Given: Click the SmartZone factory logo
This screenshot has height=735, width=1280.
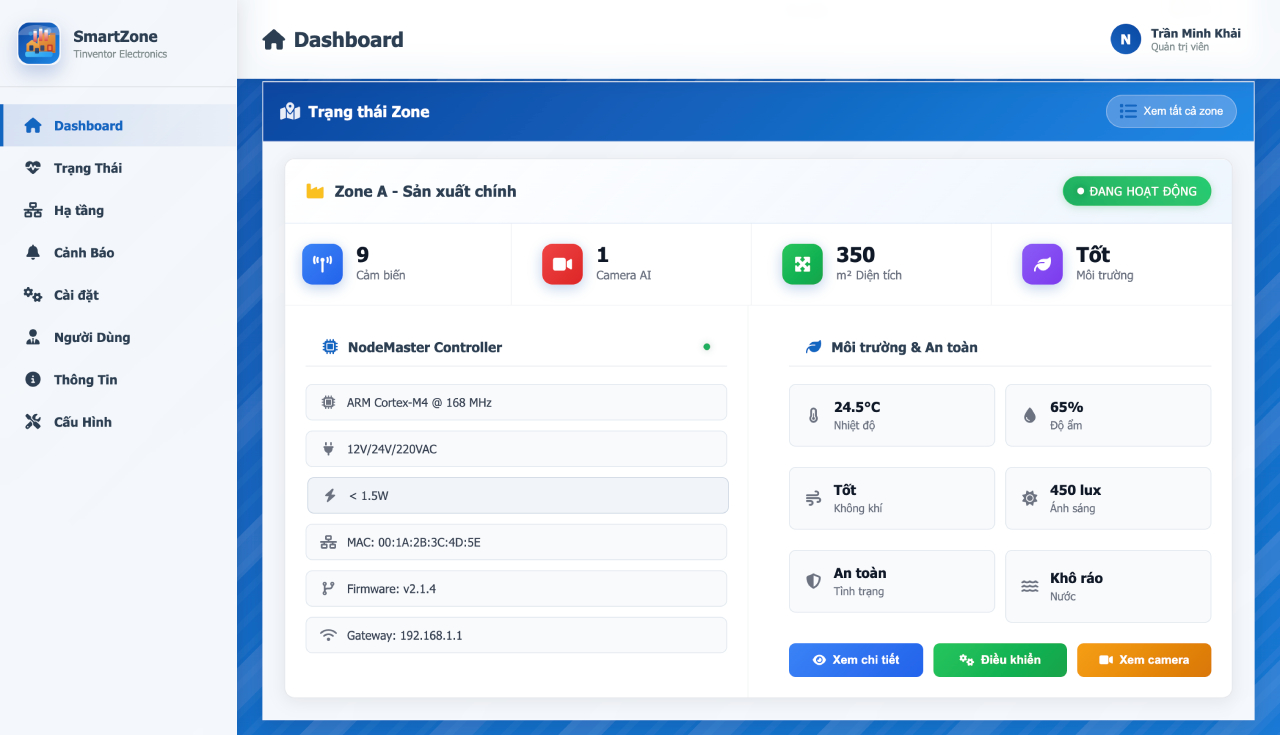Looking at the screenshot, I should [39, 43].
